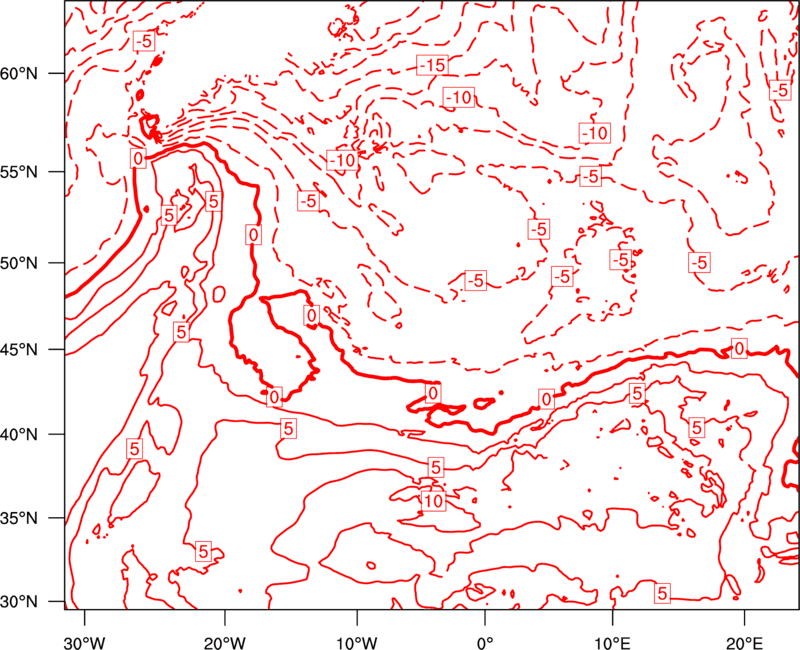This screenshot has height=650, width=800.
Task: Click the 60°N latitude axis label
Action: click(x=19, y=73)
